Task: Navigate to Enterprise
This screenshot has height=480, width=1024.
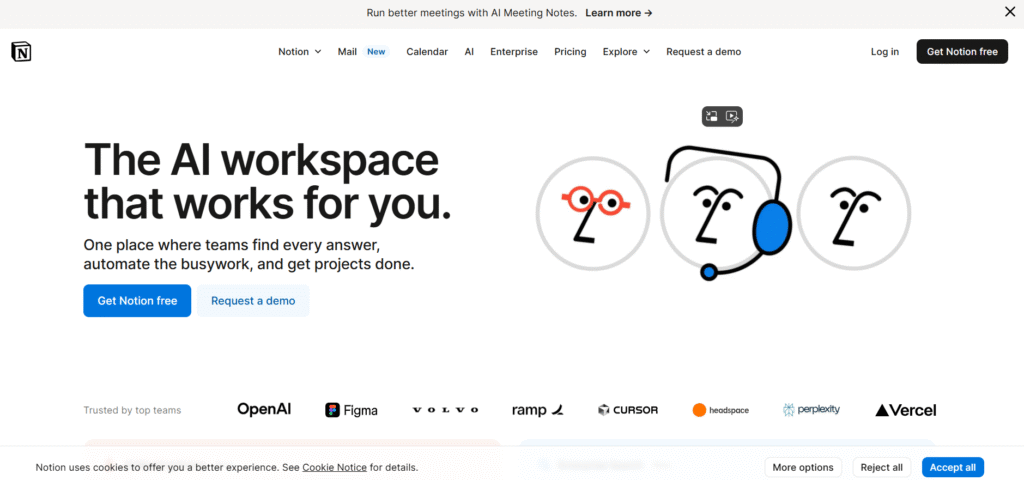Action: pyautogui.click(x=514, y=52)
